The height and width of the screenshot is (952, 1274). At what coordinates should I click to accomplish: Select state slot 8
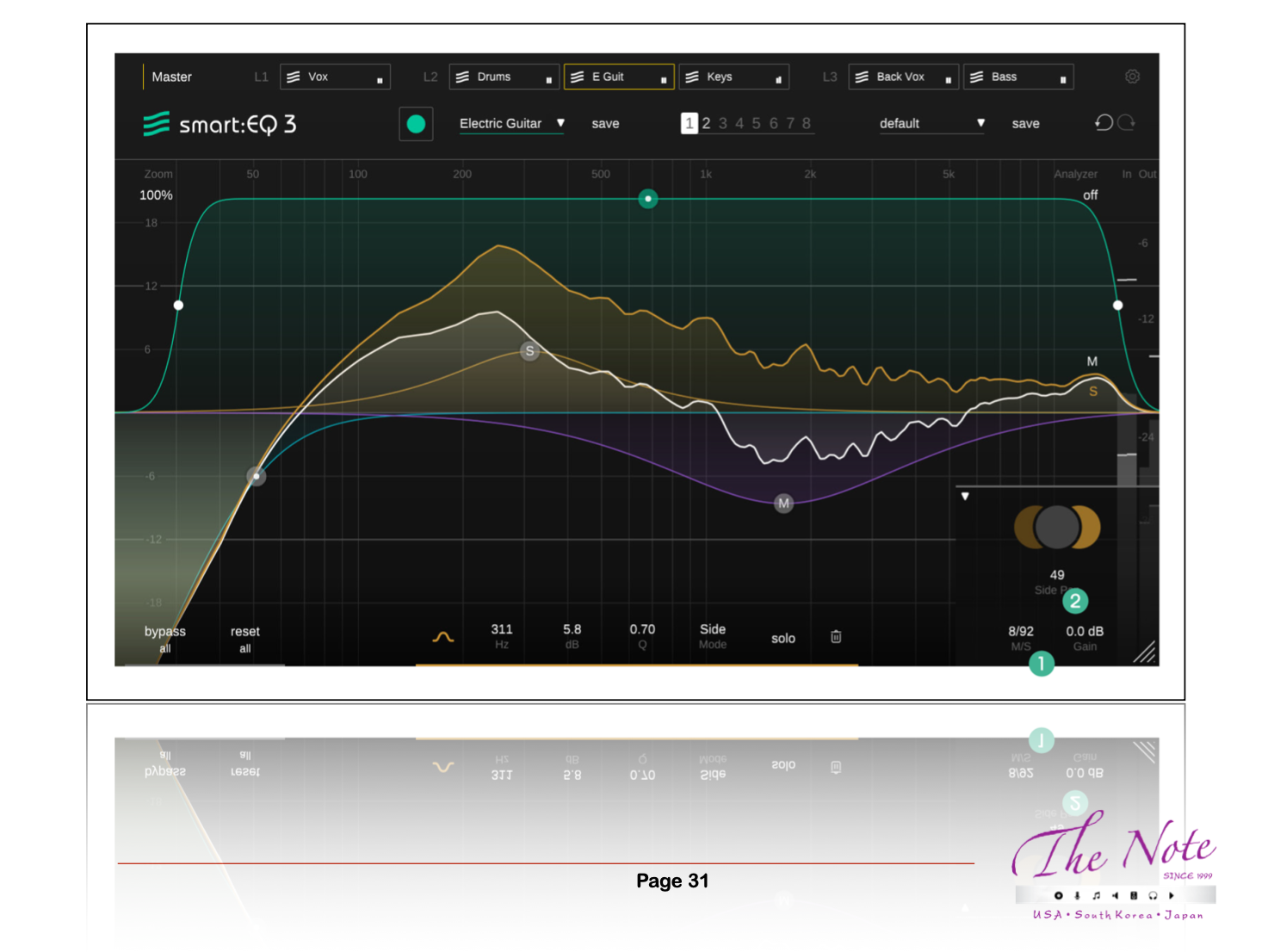pyautogui.click(x=807, y=123)
